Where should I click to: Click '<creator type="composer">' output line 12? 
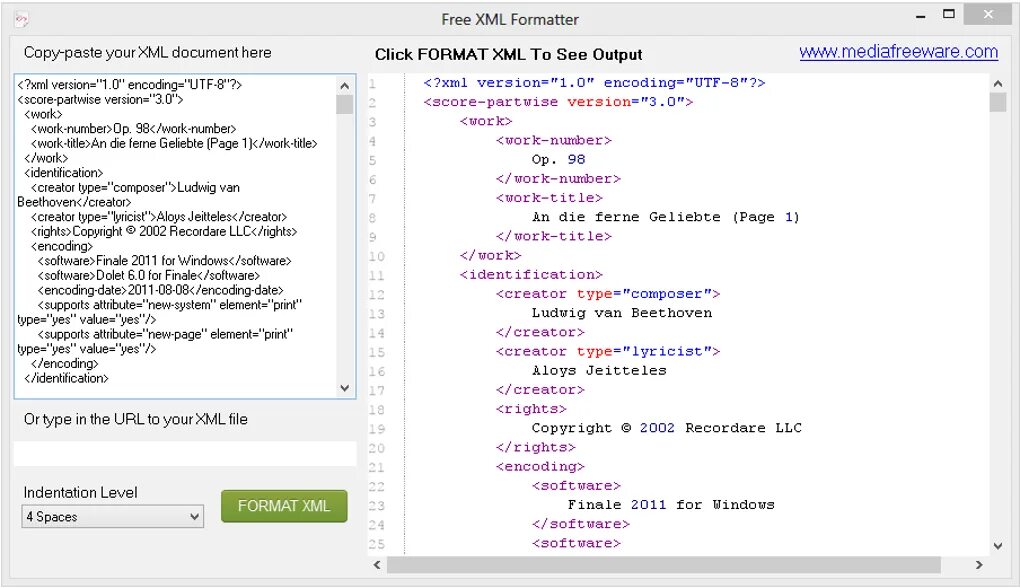click(x=608, y=294)
